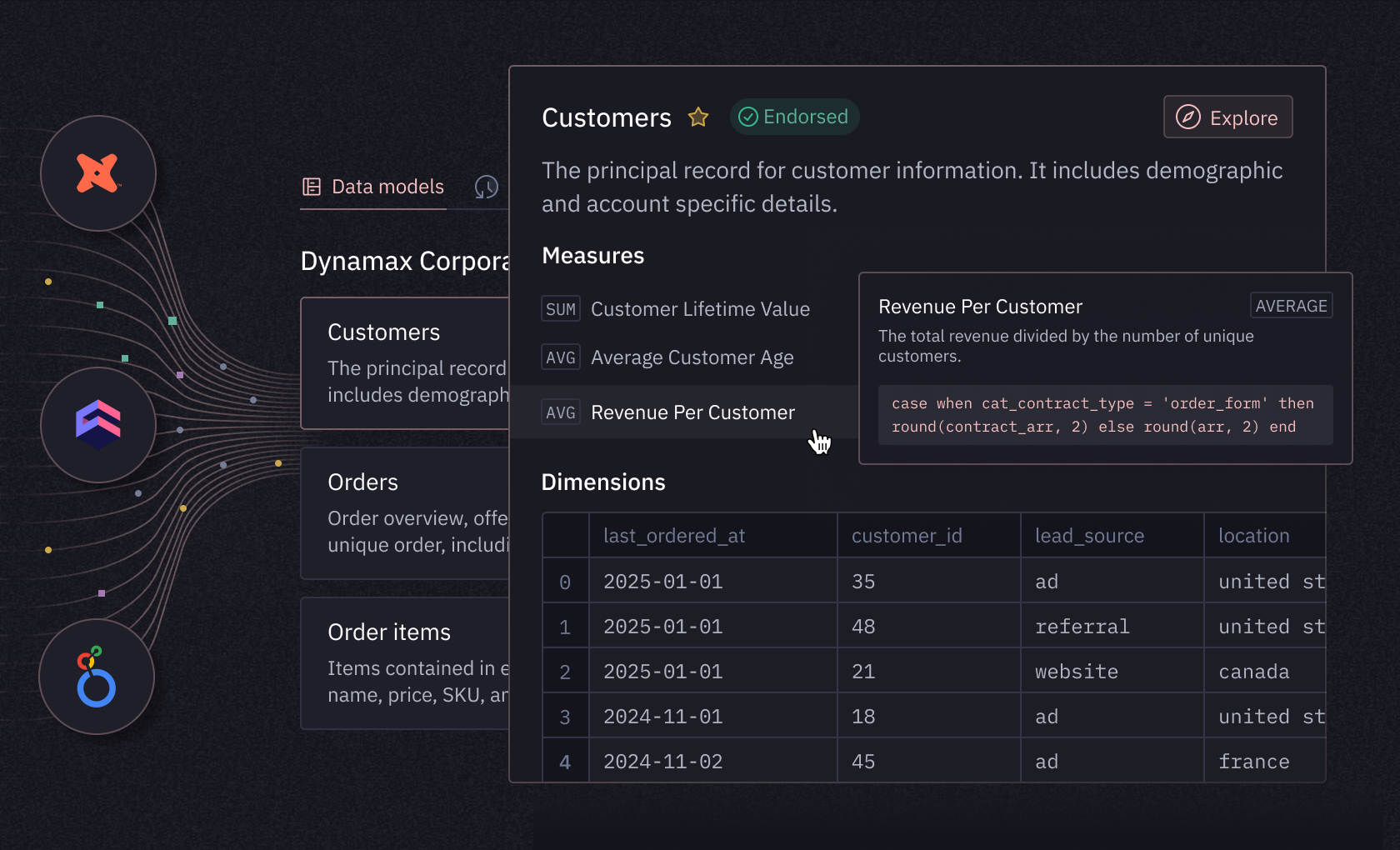Image resolution: width=1400 pixels, height=850 pixels.
Task: Select the Measures section heading
Action: coord(592,256)
